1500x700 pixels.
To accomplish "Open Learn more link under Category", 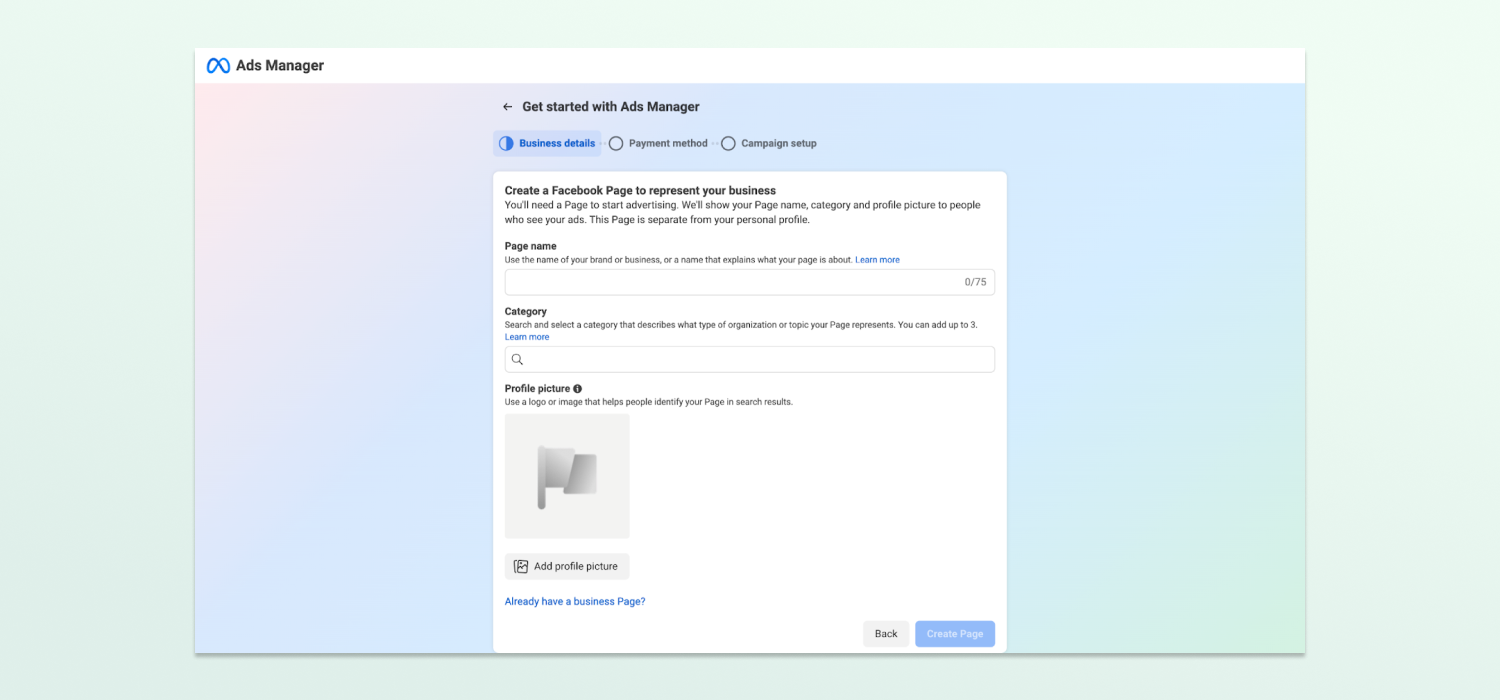I will tap(527, 337).
